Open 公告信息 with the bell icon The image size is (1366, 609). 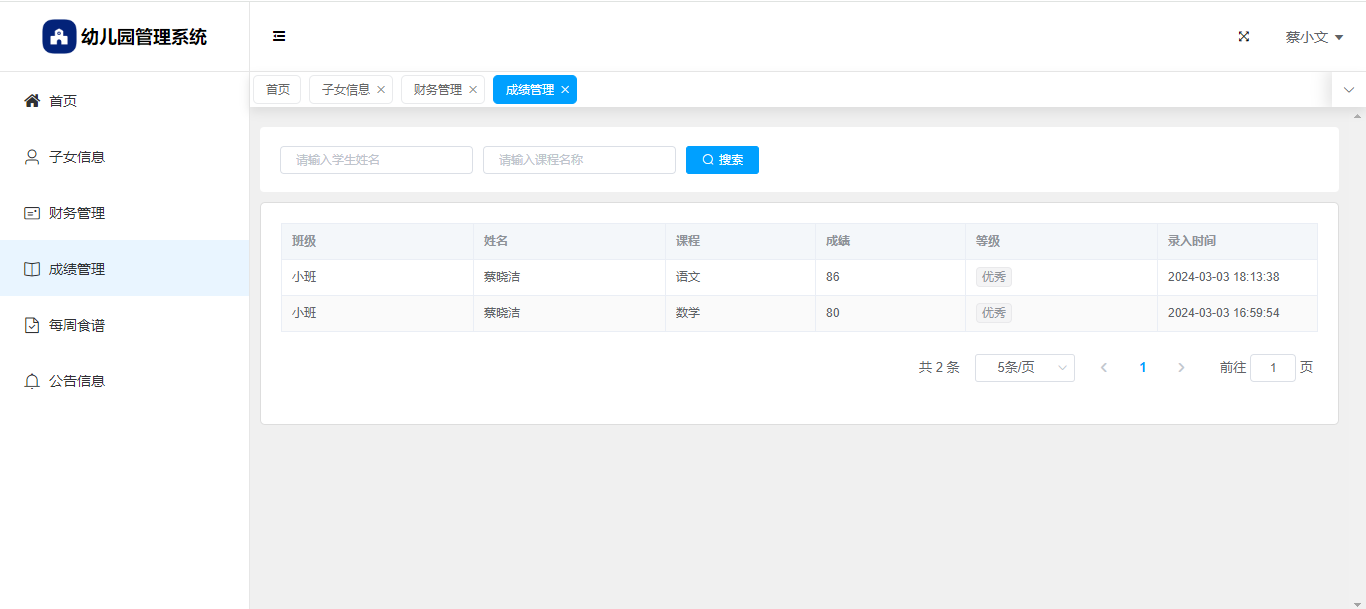[32, 381]
